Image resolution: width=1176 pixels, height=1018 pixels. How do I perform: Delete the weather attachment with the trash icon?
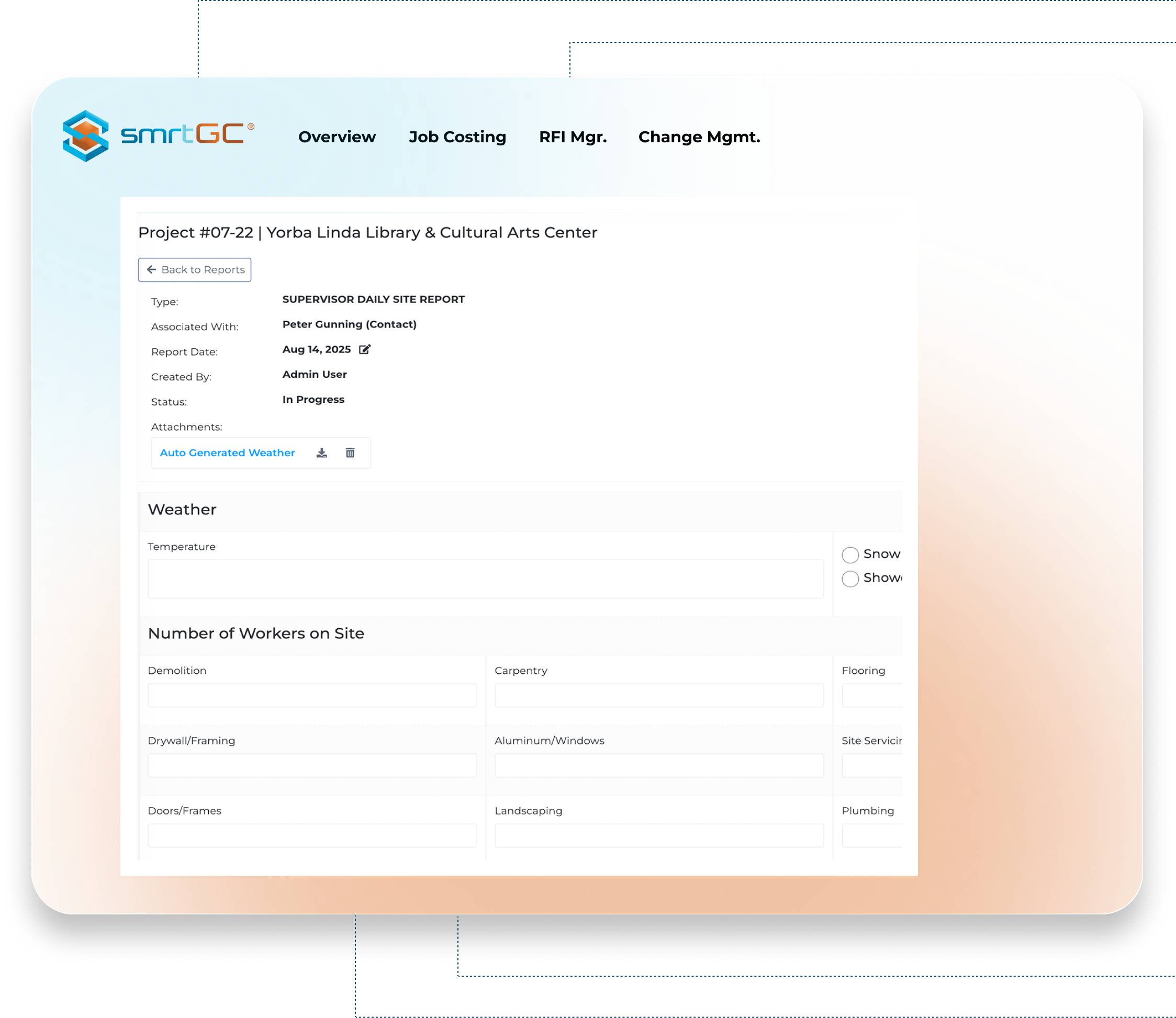(x=350, y=453)
